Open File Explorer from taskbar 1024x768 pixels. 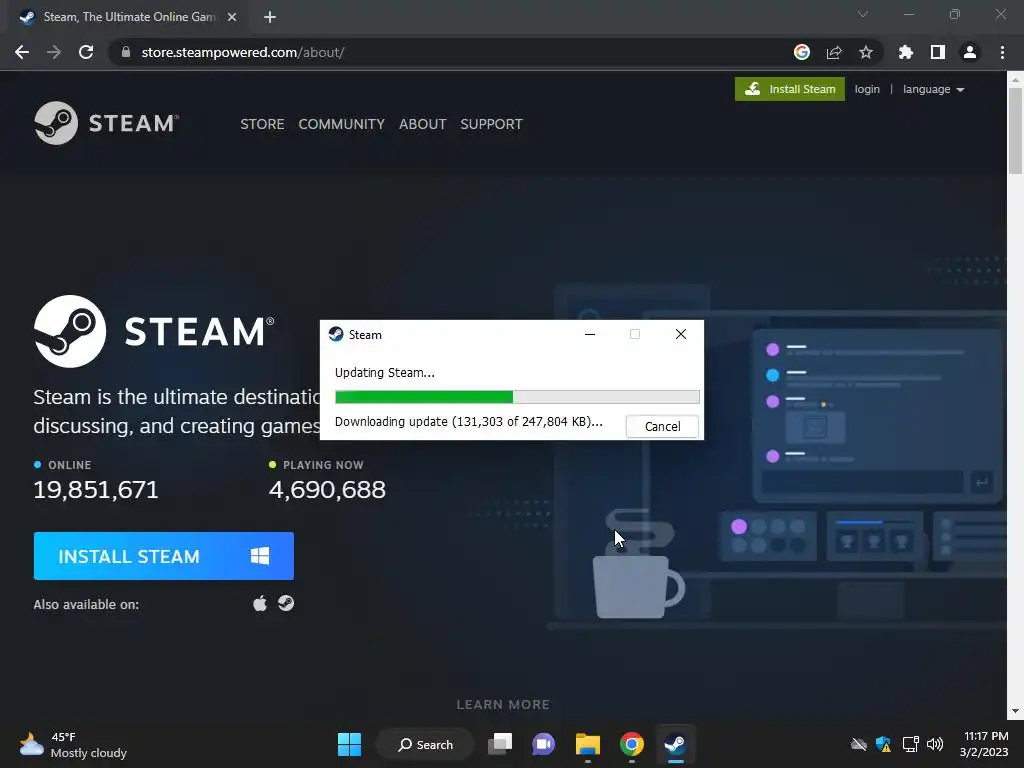click(588, 744)
